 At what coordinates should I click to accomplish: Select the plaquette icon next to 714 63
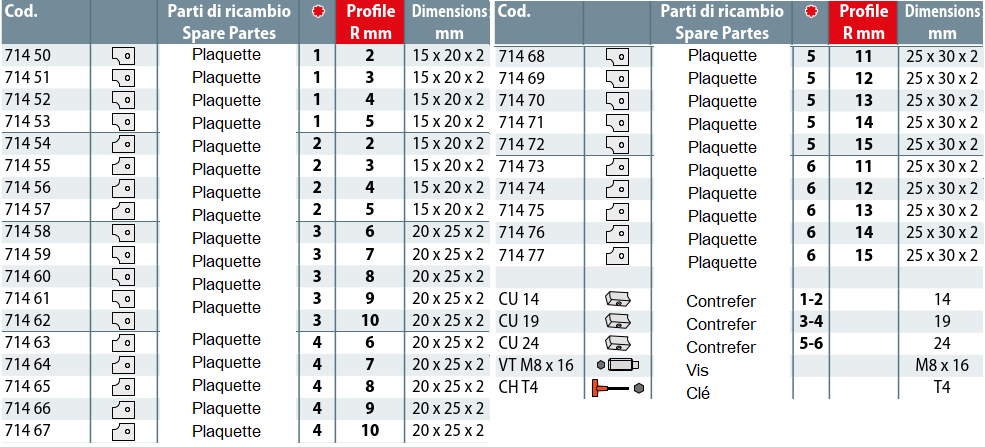tap(124, 342)
